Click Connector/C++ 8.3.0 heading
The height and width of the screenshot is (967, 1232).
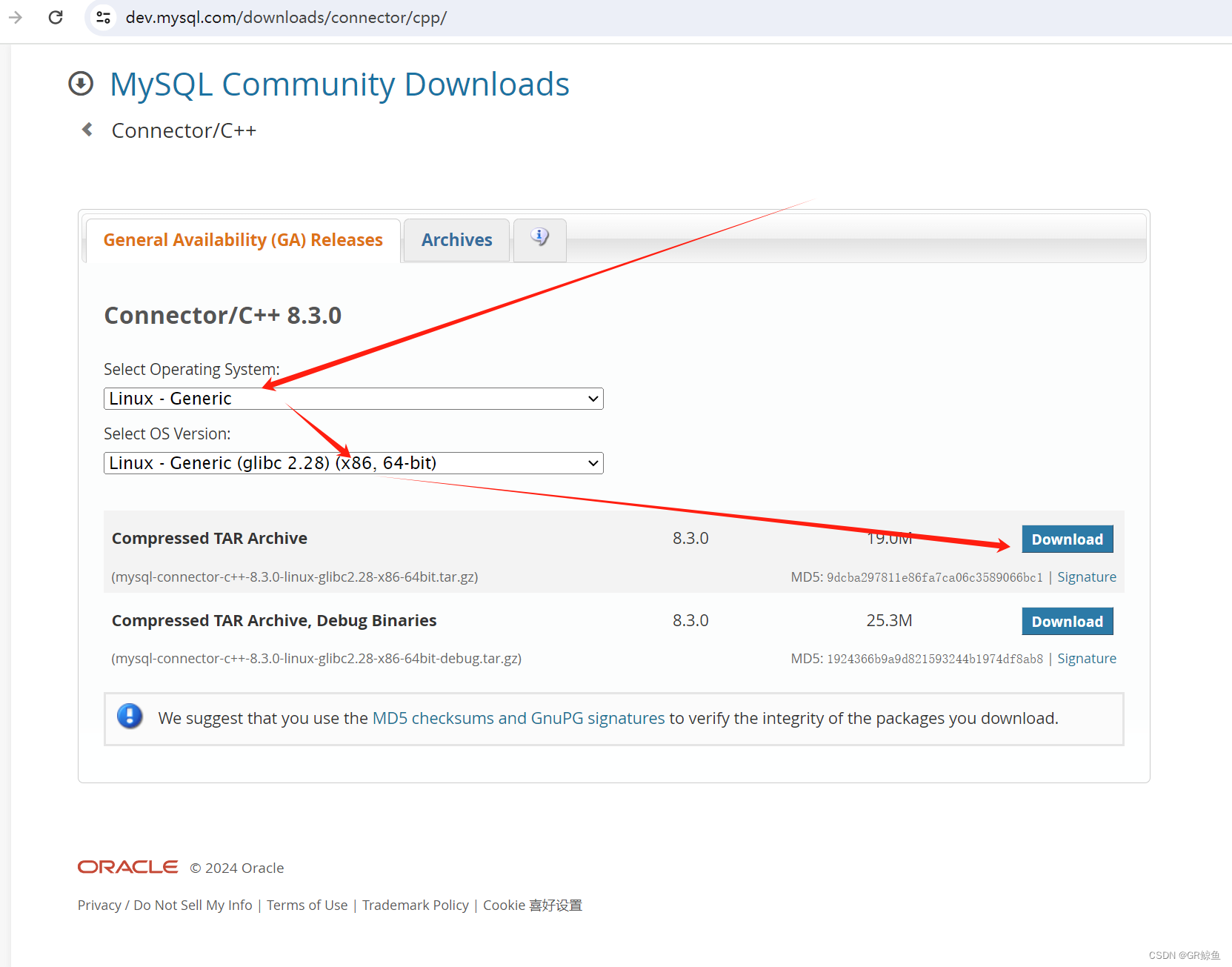pyautogui.click(x=223, y=316)
